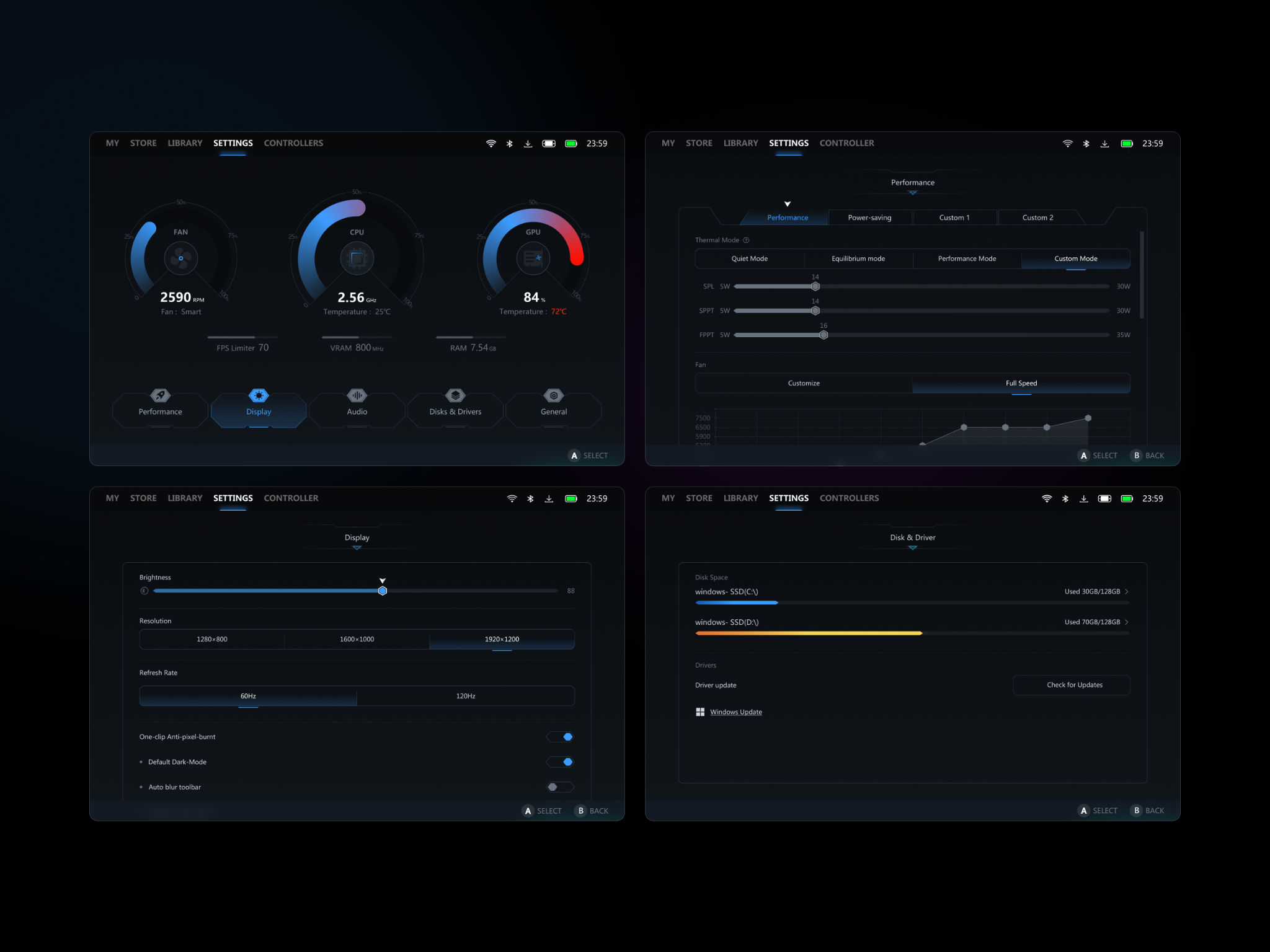Open the Custom 2 tab

click(x=1037, y=217)
